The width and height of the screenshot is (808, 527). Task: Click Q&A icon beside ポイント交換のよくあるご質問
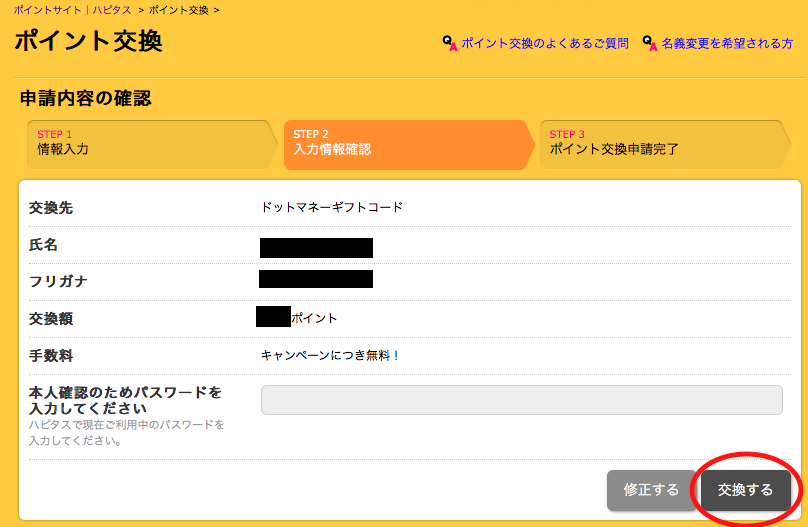pyautogui.click(x=450, y=43)
